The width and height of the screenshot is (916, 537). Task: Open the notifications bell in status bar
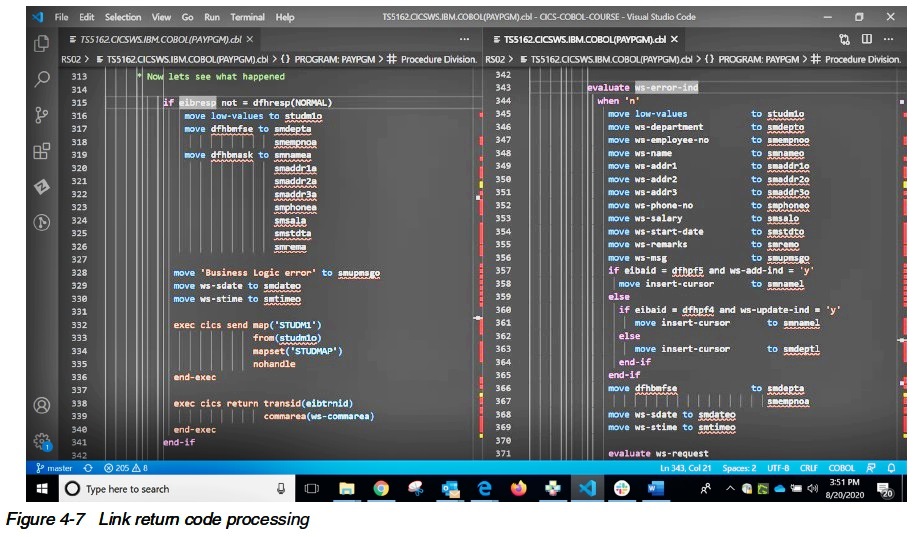pyautogui.click(x=892, y=468)
